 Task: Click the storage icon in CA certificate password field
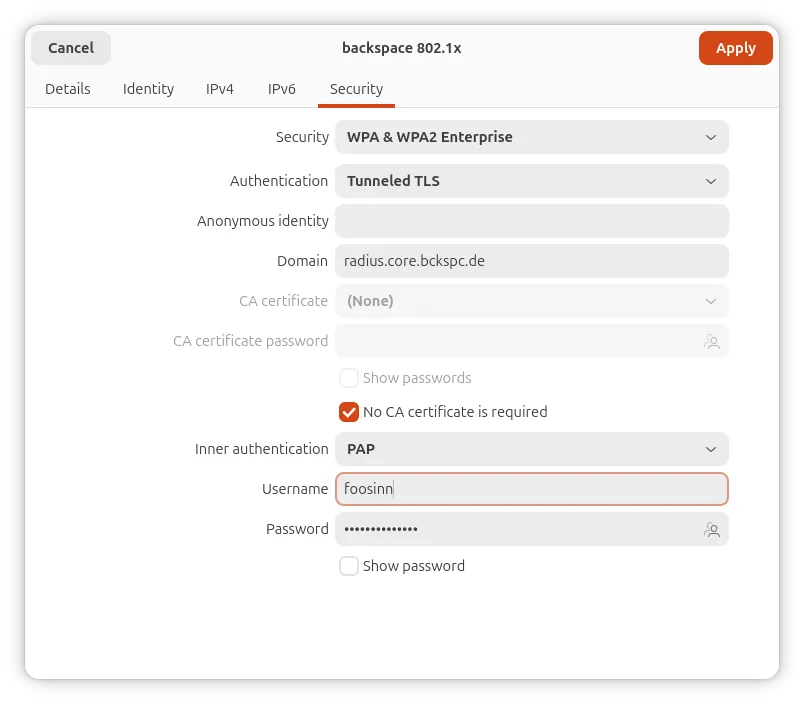pos(712,341)
